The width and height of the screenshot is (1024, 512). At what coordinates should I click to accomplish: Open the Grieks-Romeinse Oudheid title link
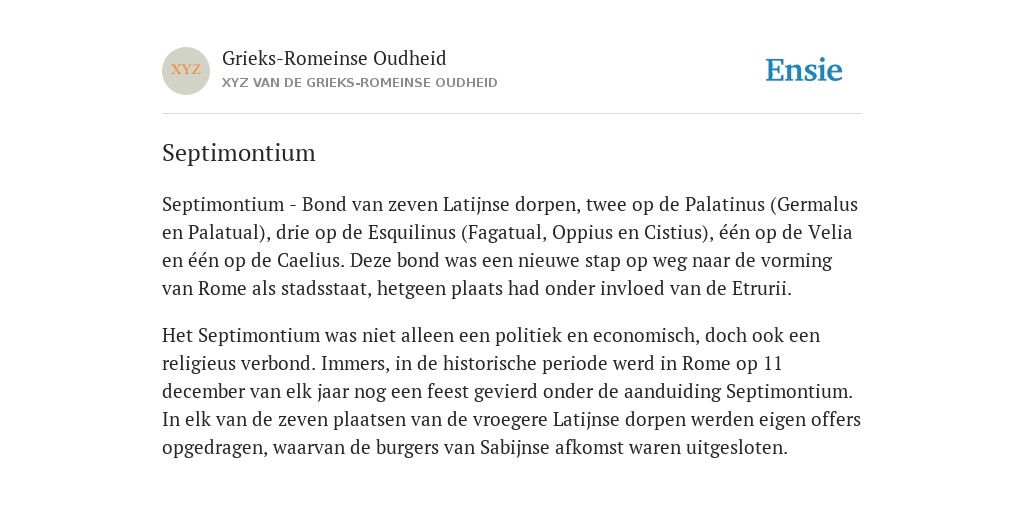tap(334, 58)
